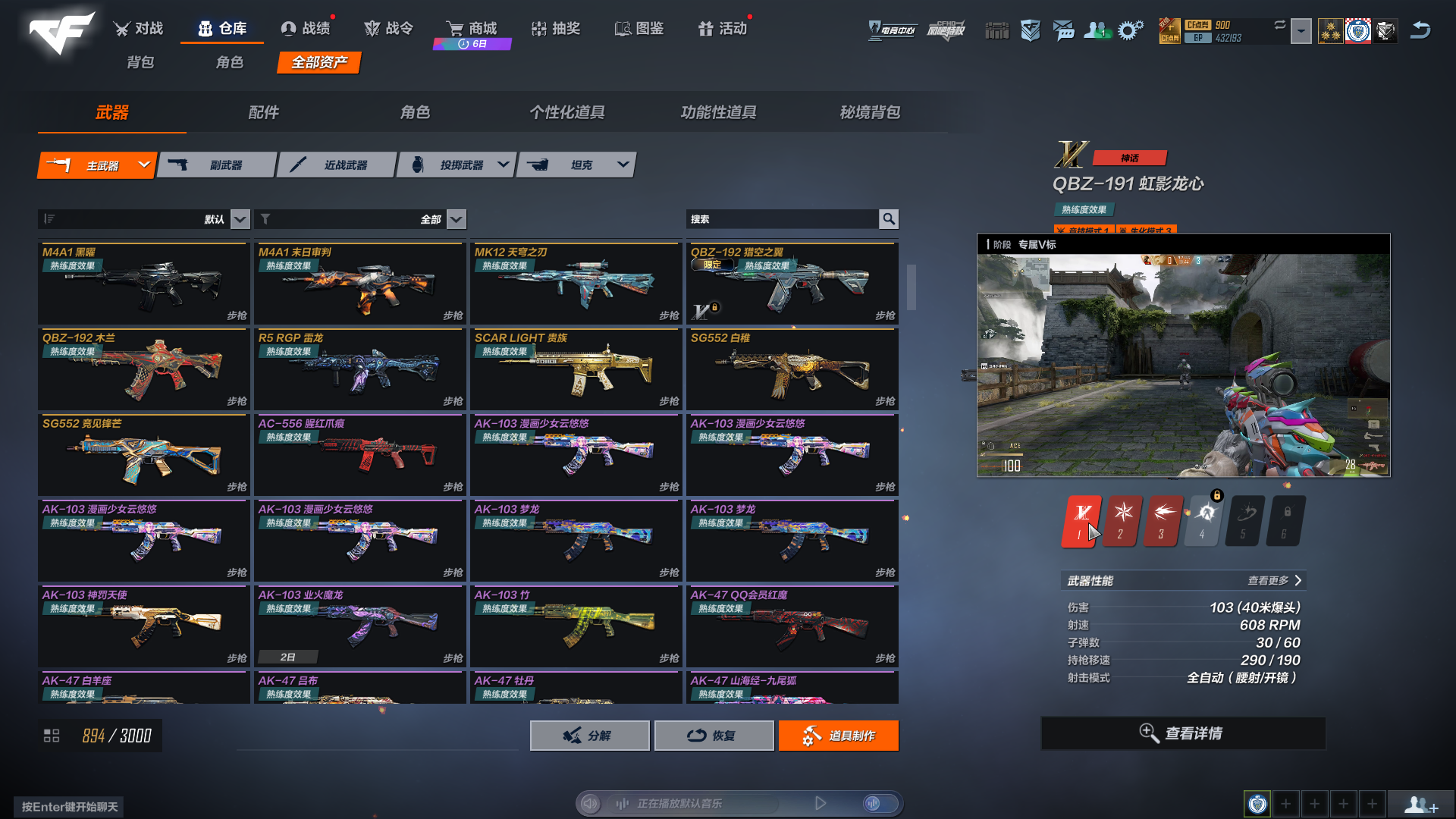Expand 查看更多 weapon performance details

point(1275,580)
